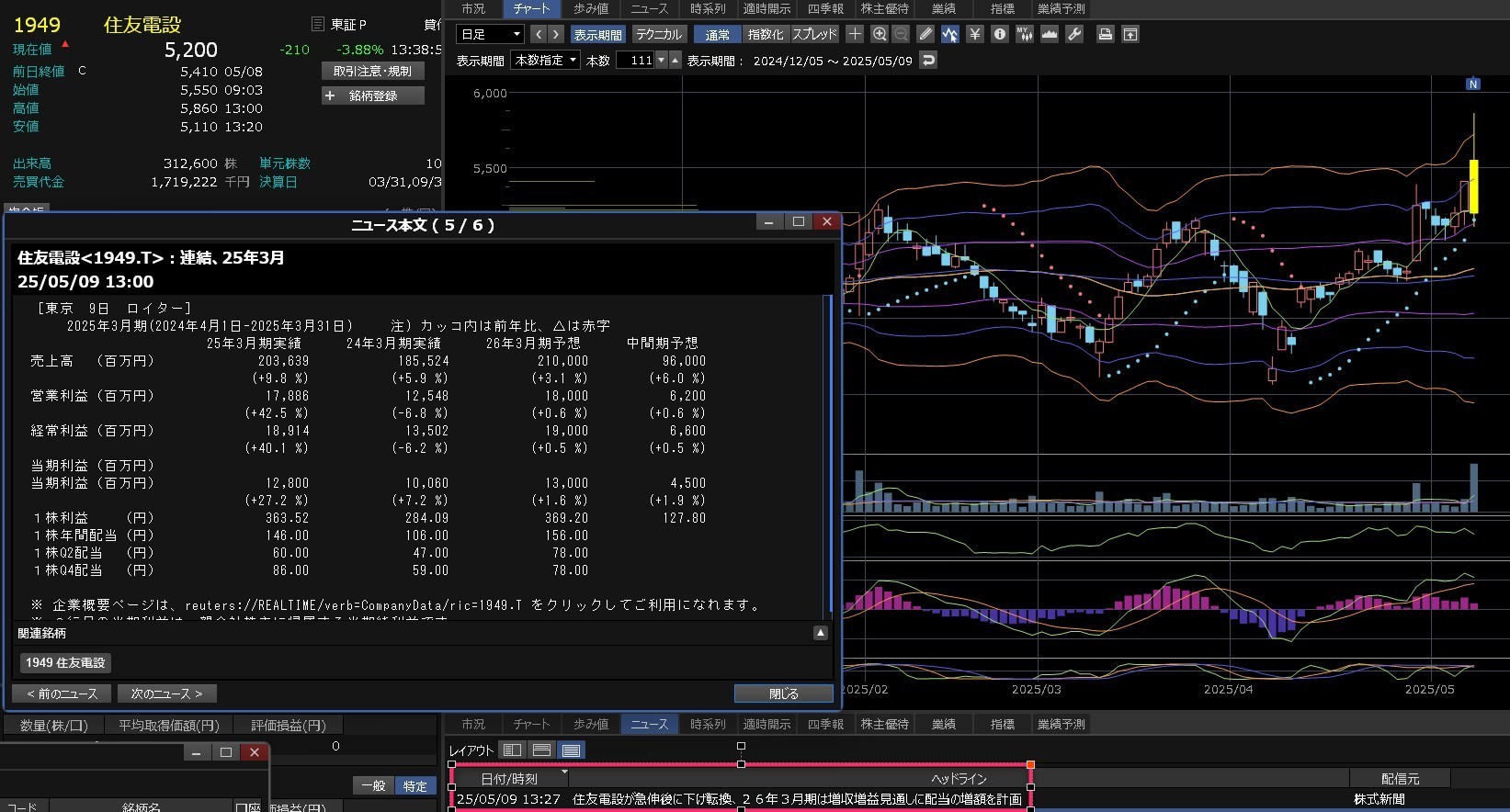Click the 評価損益(円) column header
Image resolution: width=1510 pixels, height=812 pixels.
[289, 725]
